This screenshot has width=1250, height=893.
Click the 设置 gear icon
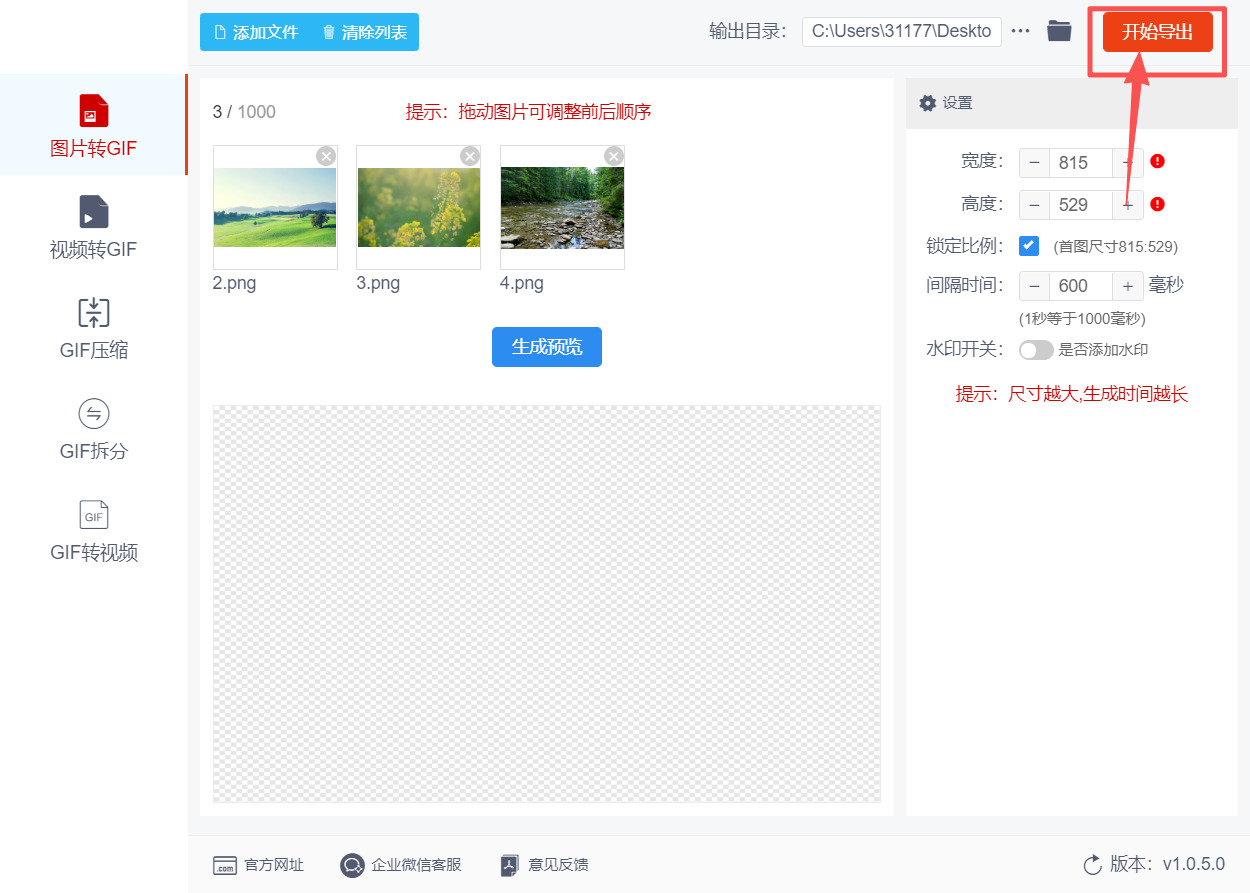point(928,103)
